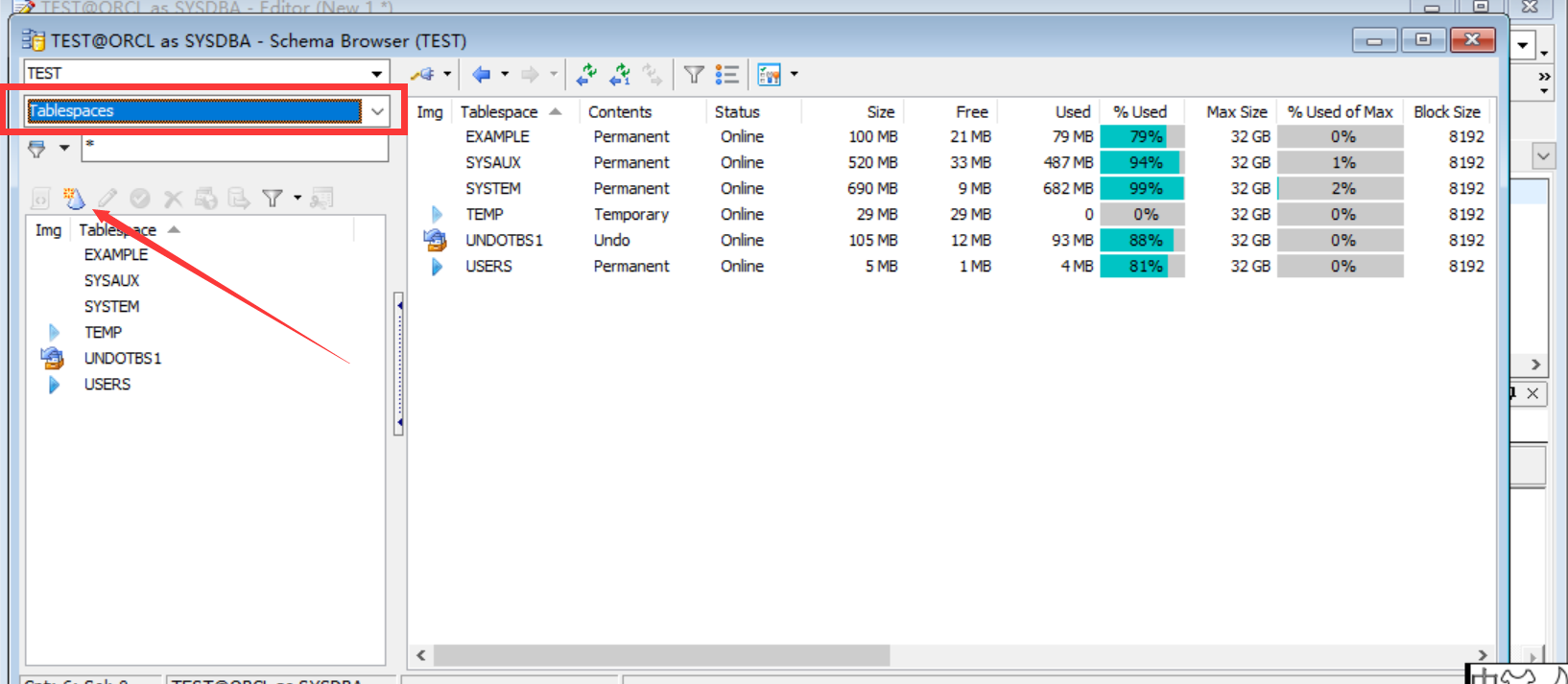
Task: Click the 79% used bar for EXAMPLE
Action: coord(1142,137)
